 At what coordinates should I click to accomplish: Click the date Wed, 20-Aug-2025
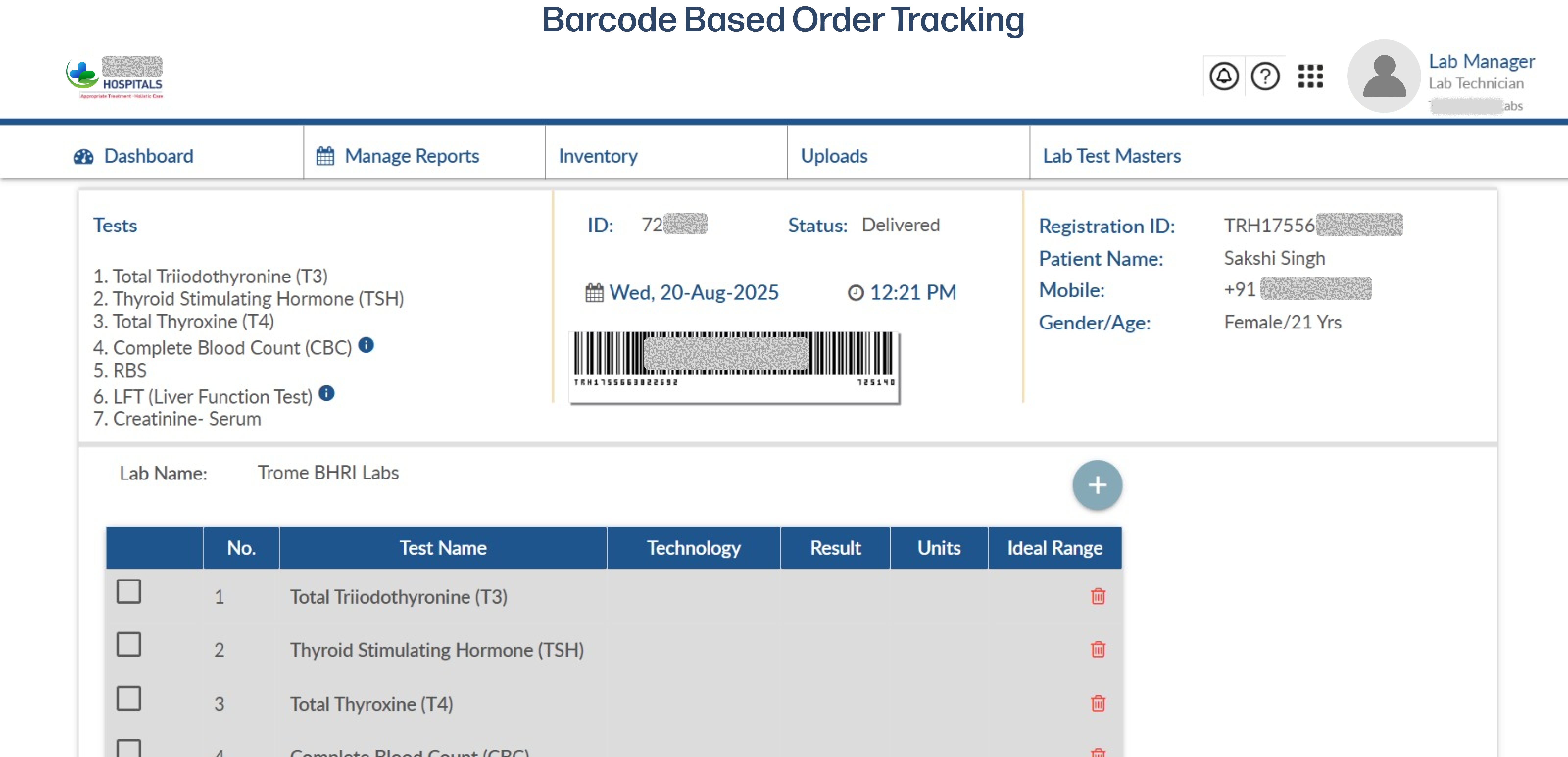coord(694,293)
